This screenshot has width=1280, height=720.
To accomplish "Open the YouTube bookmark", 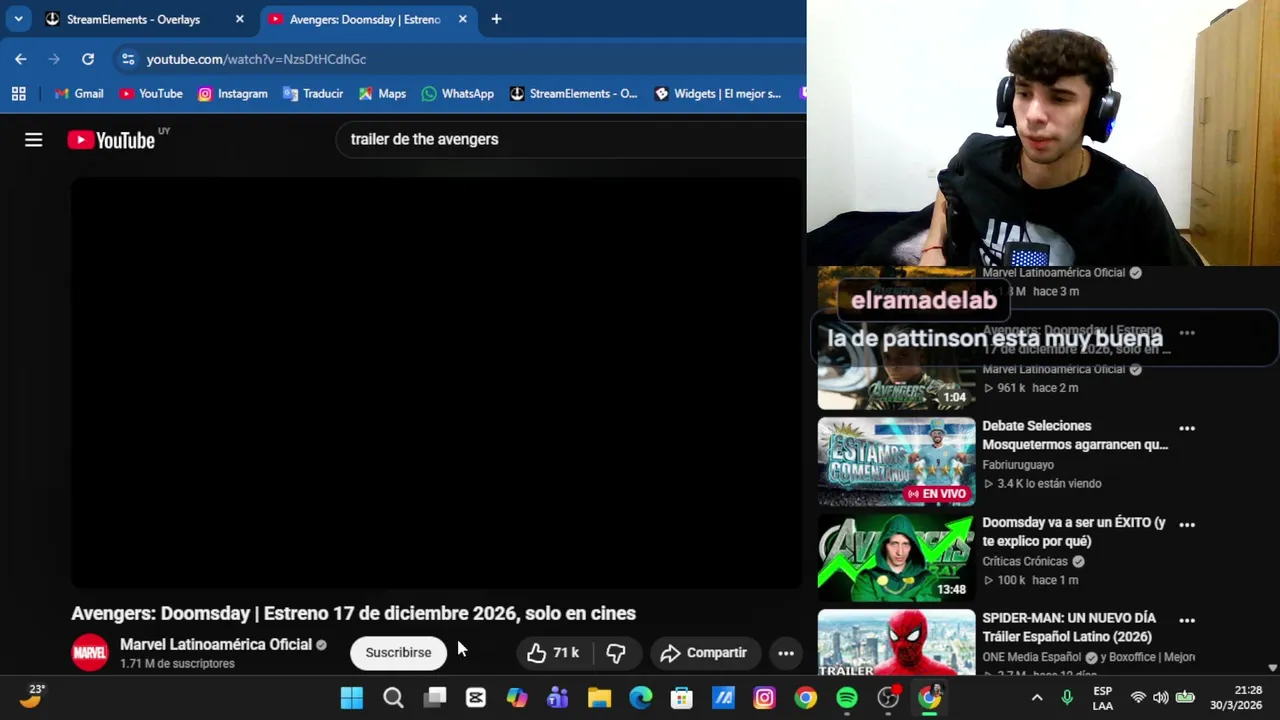I will coord(151,93).
